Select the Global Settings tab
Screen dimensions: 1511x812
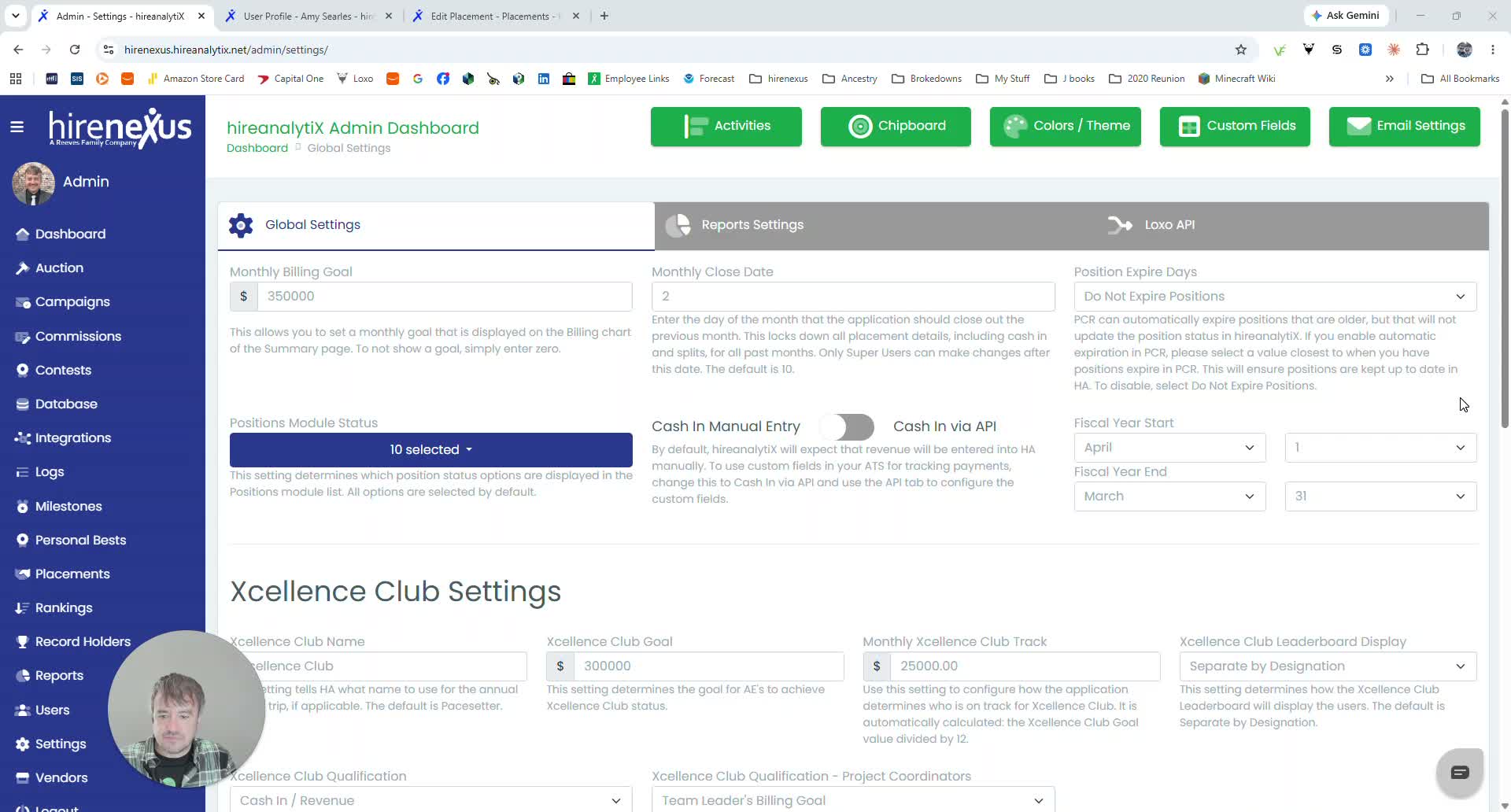pos(436,225)
